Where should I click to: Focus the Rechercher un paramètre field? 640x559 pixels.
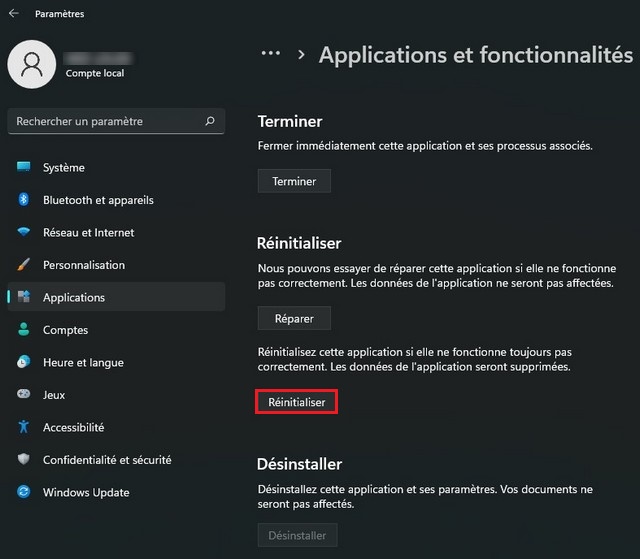(105, 121)
